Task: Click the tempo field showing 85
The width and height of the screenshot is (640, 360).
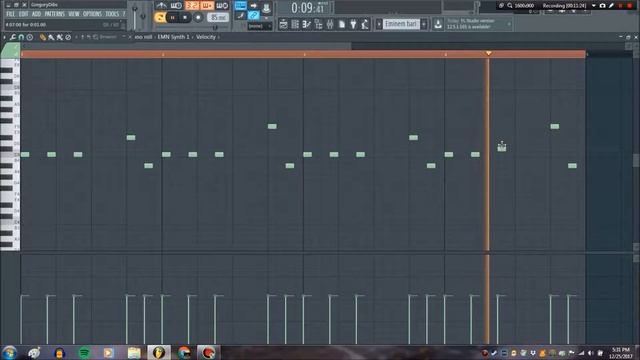Action: (218, 18)
